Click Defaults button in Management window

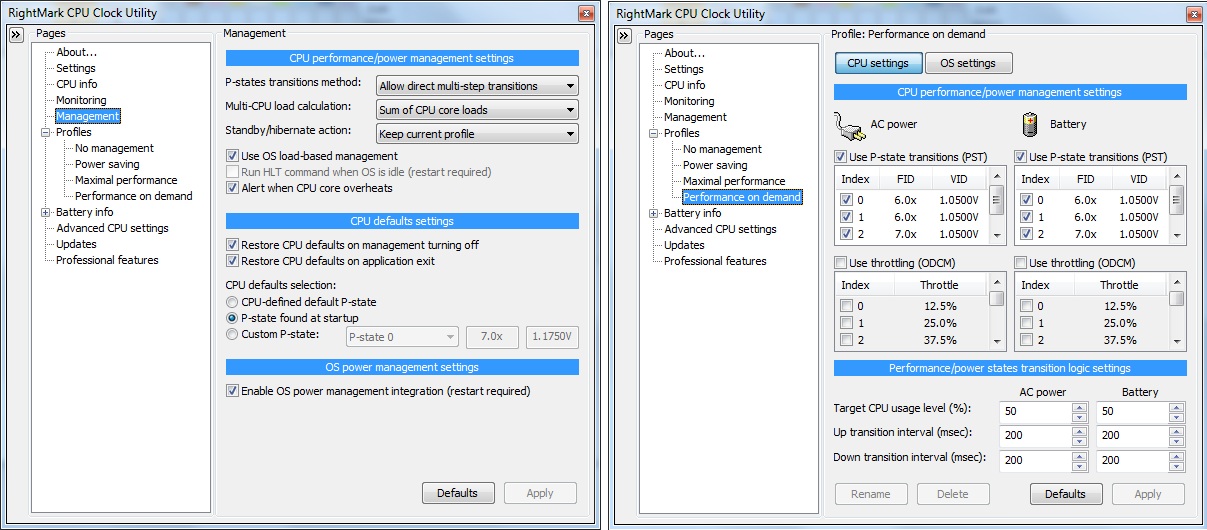point(458,493)
